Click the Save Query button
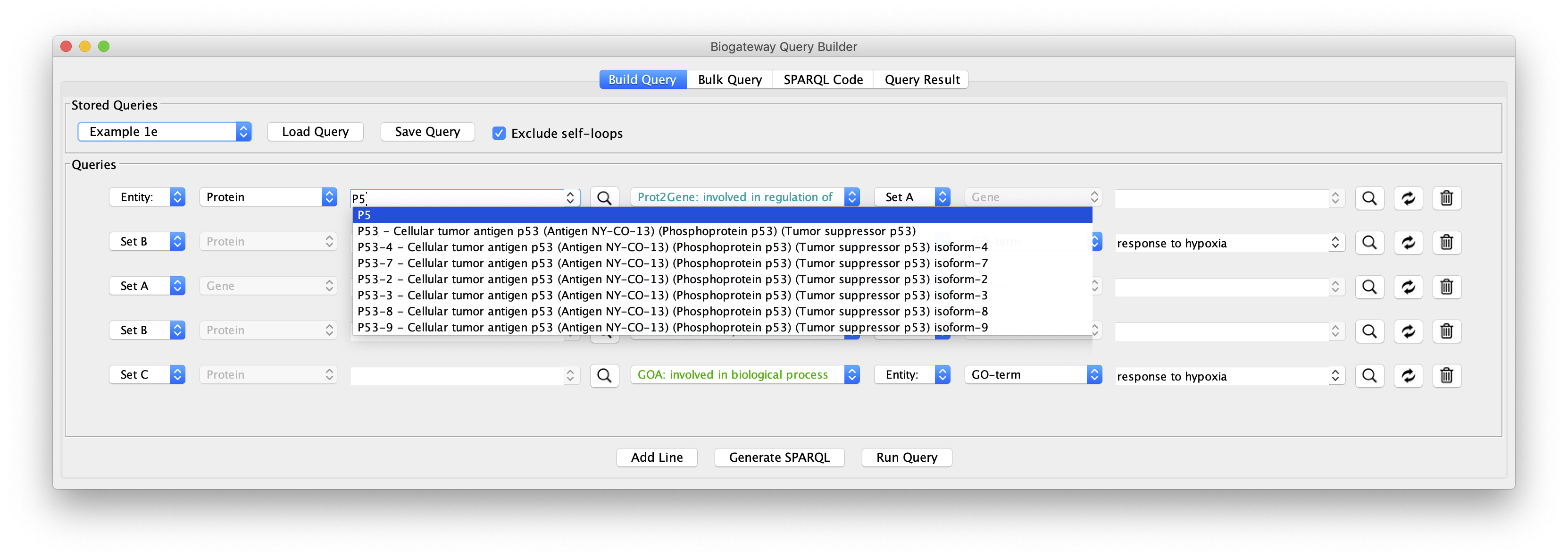1568x559 pixels. point(427,132)
